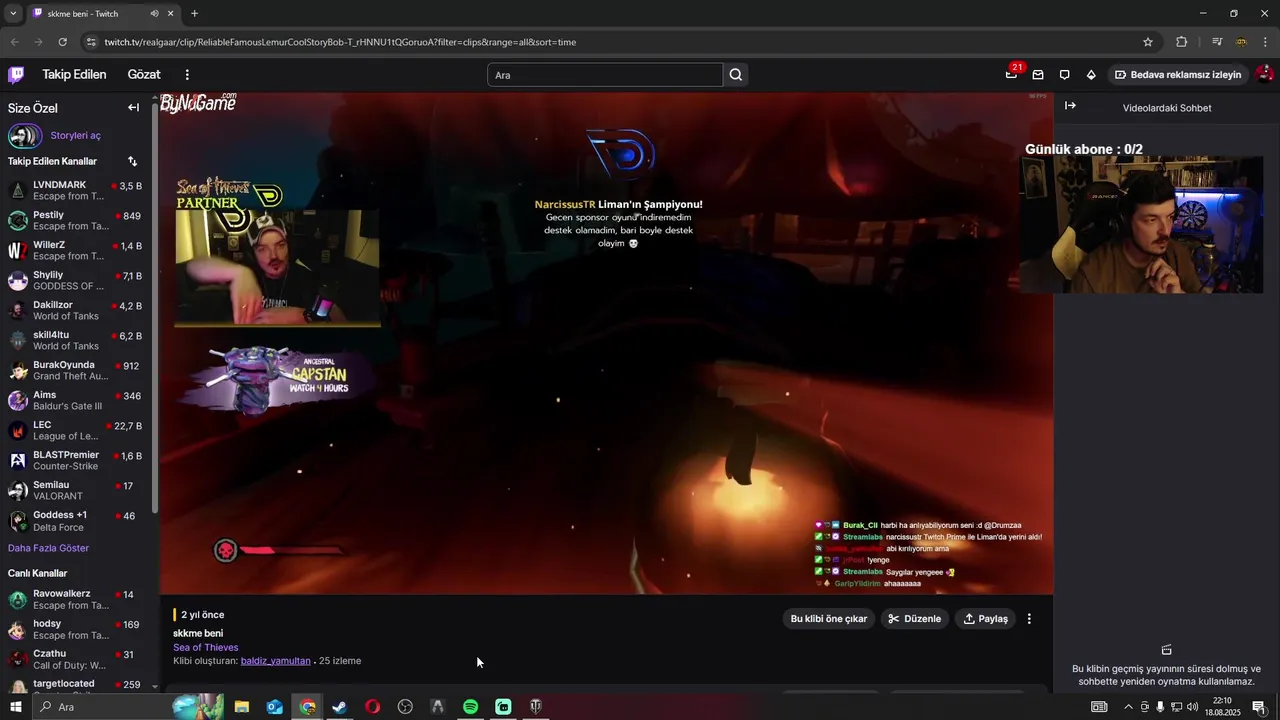Open Spotify from the taskbar
This screenshot has height=720, width=1280.
tap(470, 707)
